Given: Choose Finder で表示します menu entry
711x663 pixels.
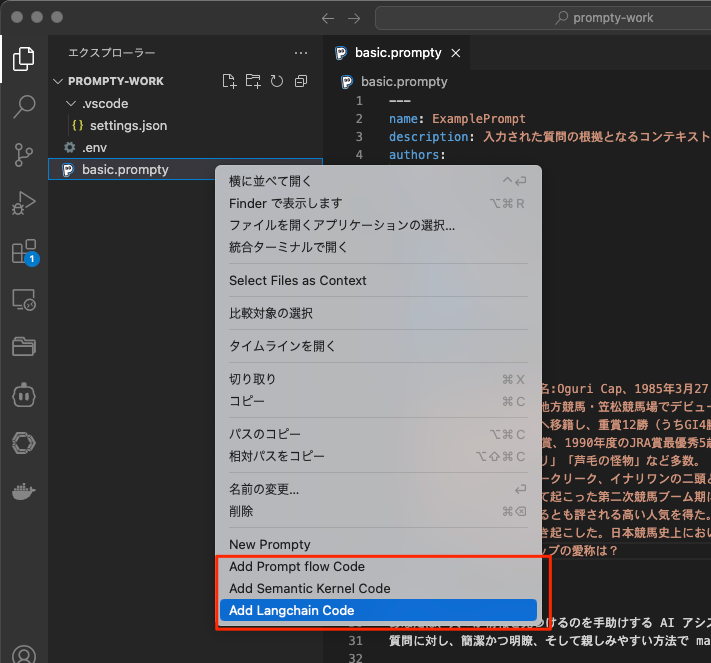Looking at the screenshot, I should [378, 204].
